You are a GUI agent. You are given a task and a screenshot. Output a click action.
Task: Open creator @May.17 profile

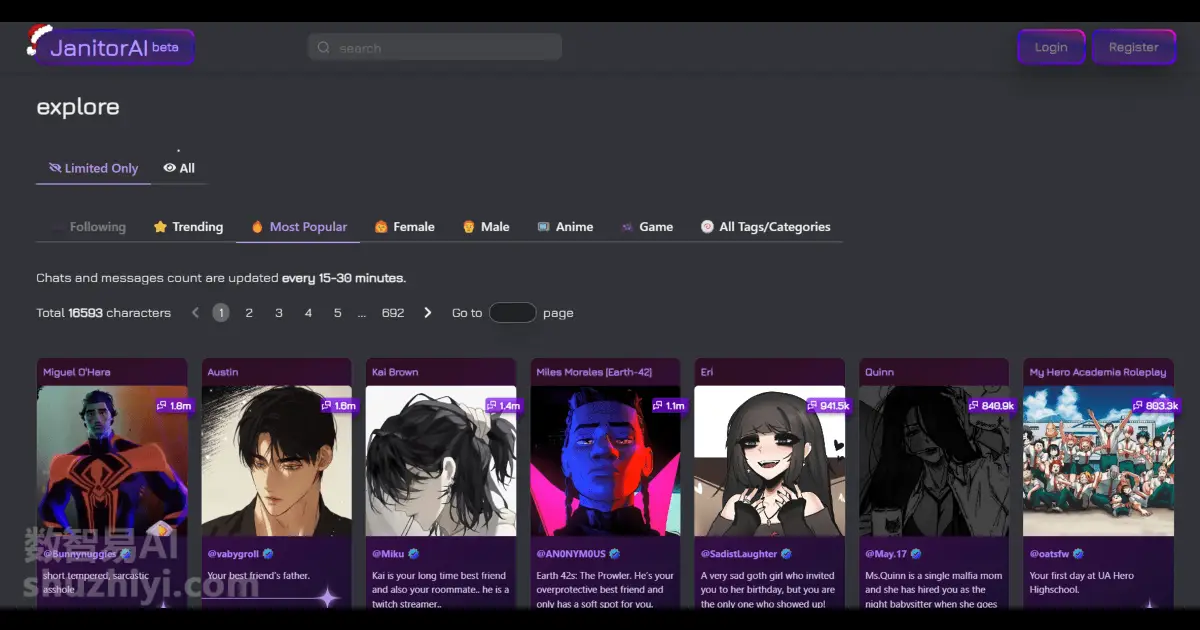[x=886, y=554]
